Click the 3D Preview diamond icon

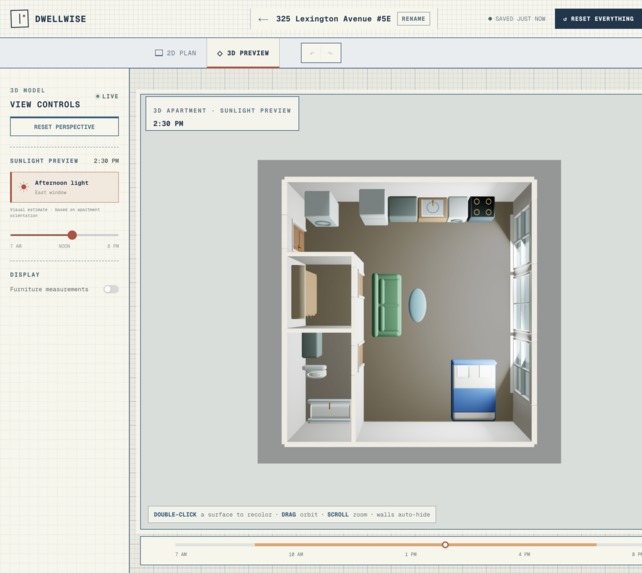[x=220, y=53]
